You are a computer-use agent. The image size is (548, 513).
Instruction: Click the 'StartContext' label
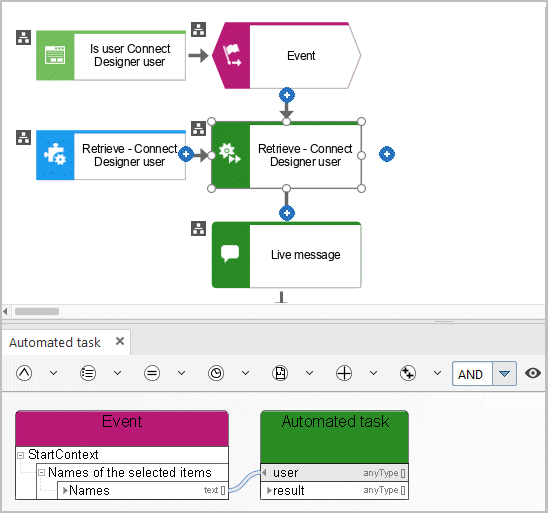pos(63,455)
